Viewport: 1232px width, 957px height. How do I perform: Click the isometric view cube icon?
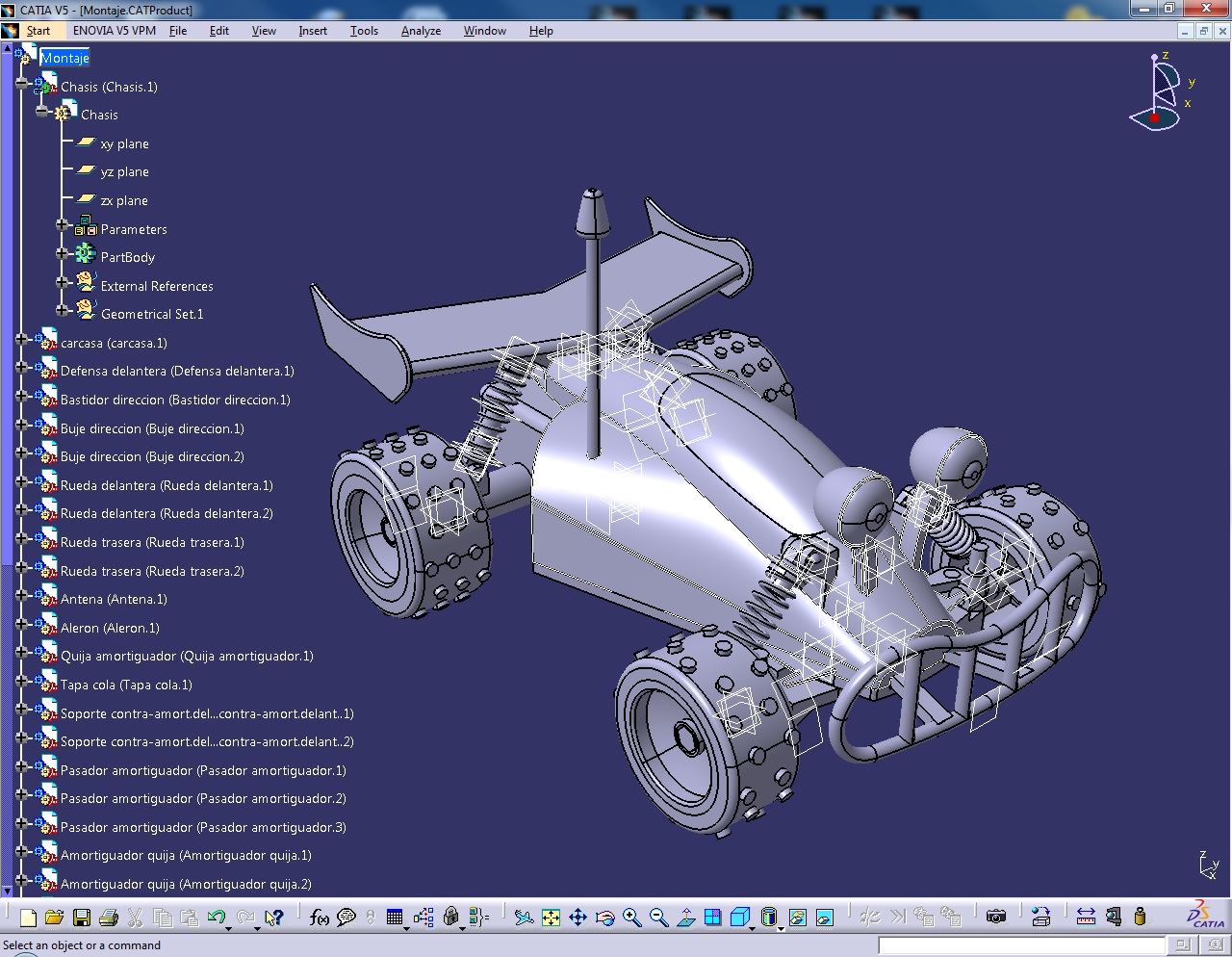739,918
